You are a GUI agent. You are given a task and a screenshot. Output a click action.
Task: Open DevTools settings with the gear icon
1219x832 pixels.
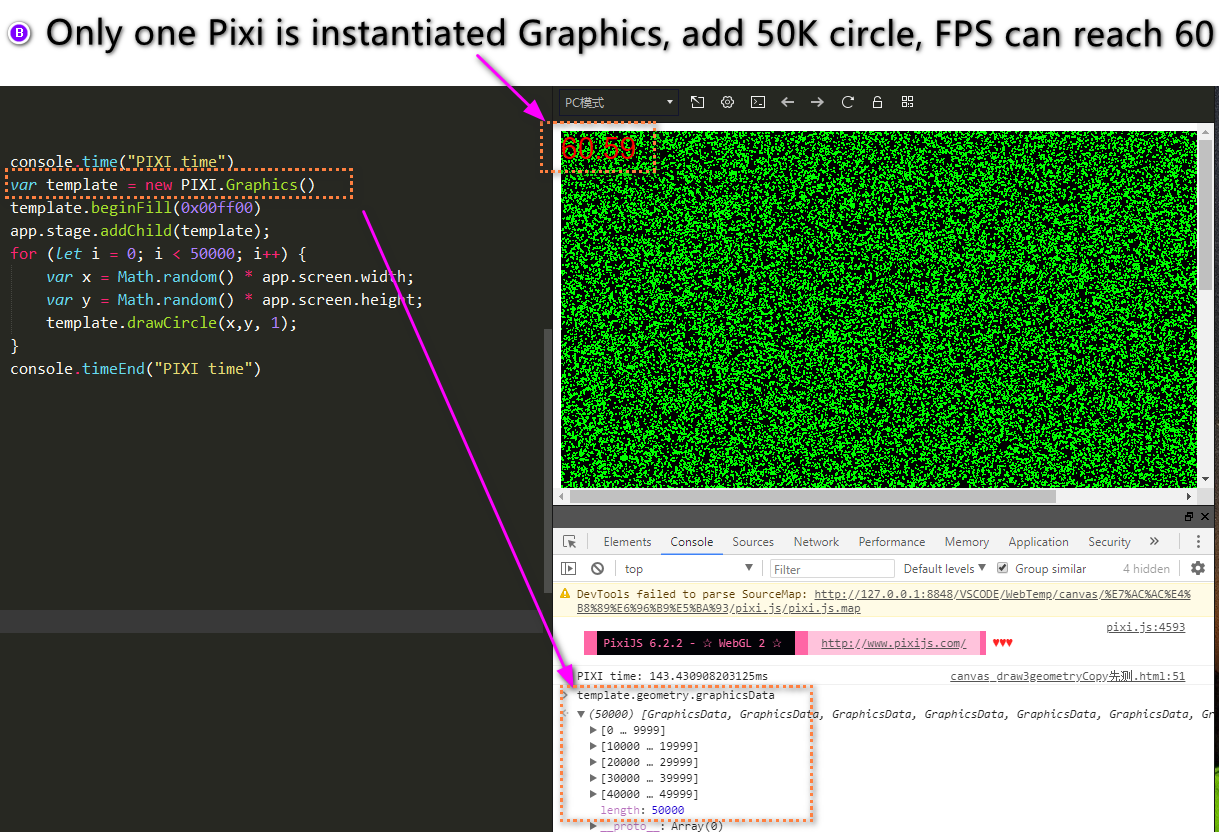tap(1198, 568)
